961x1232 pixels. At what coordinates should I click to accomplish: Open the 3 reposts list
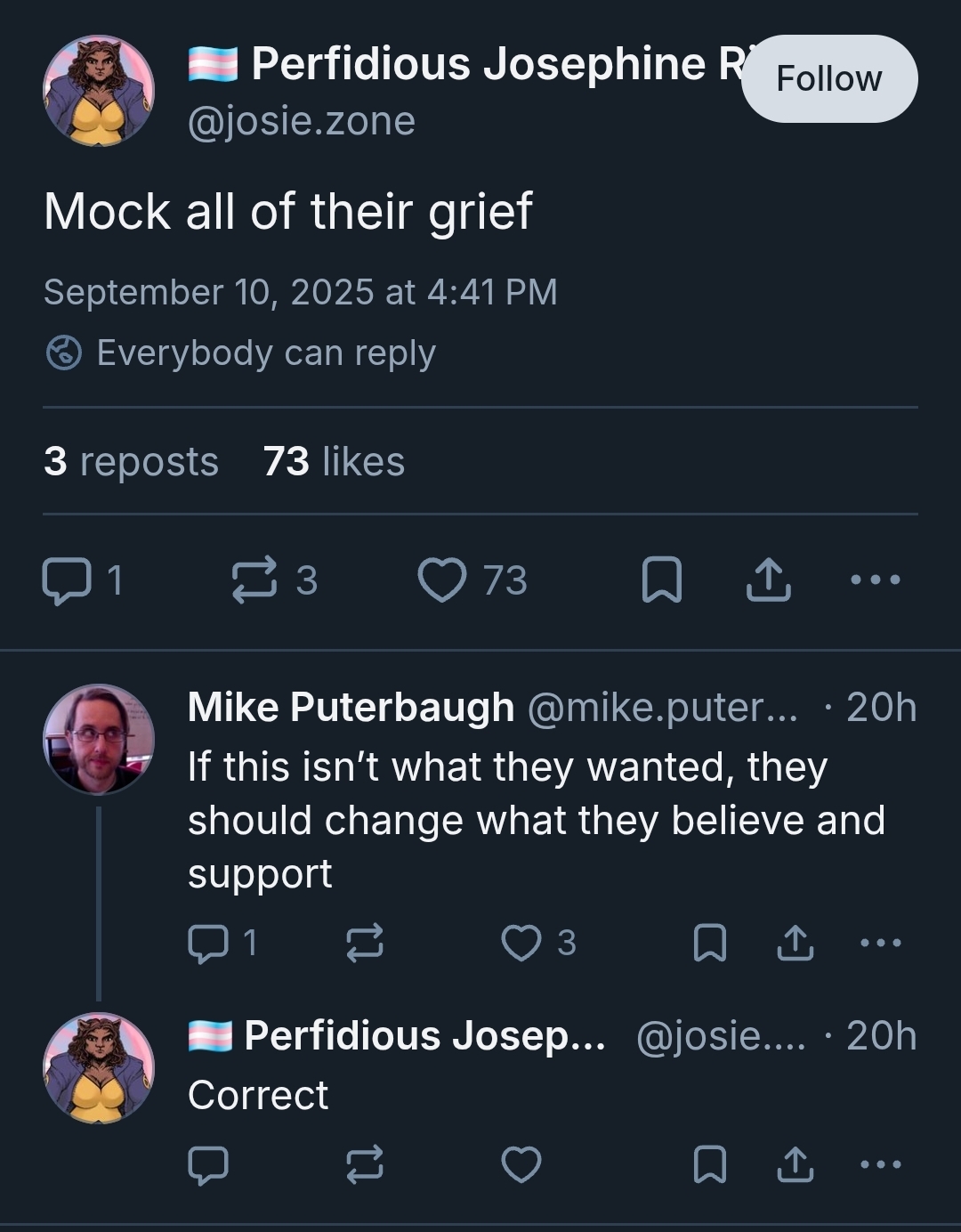click(131, 461)
